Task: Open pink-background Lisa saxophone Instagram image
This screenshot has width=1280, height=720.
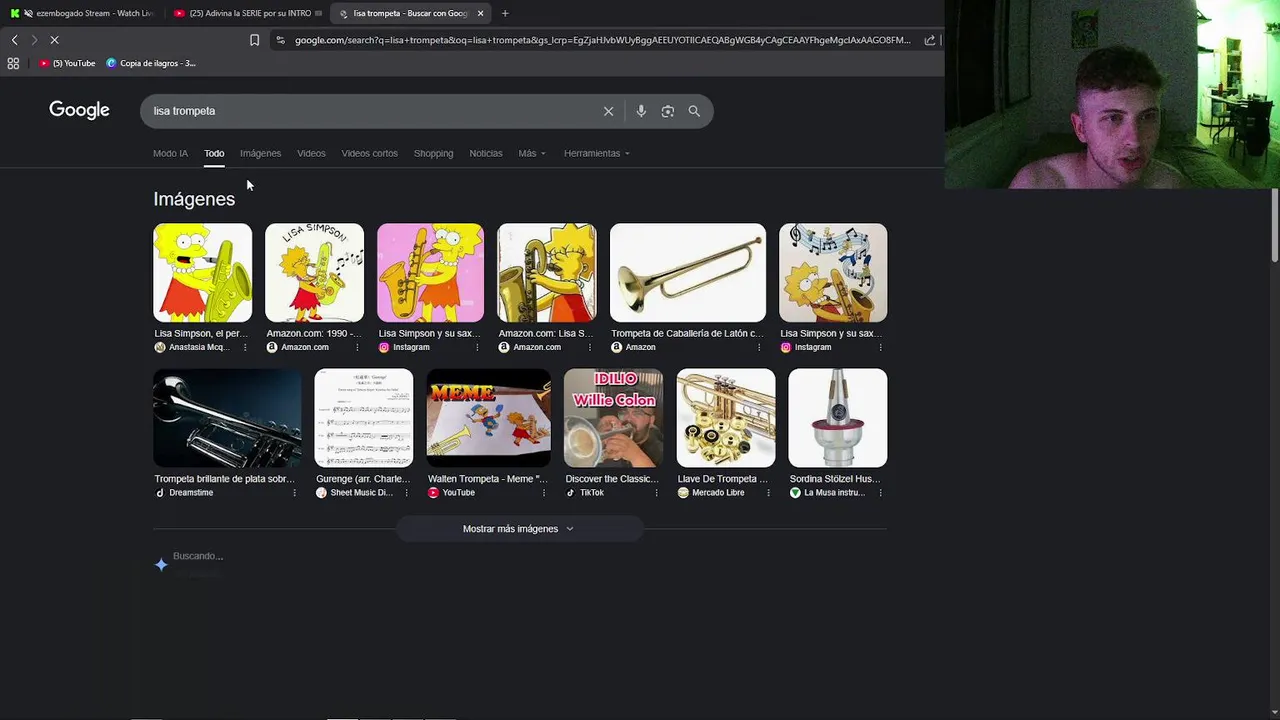Action: click(430, 273)
